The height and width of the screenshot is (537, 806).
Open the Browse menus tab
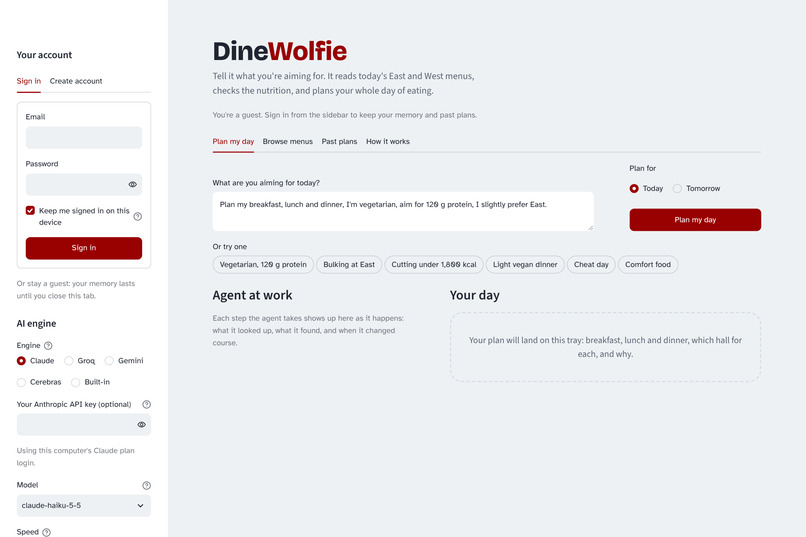tap(288, 142)
